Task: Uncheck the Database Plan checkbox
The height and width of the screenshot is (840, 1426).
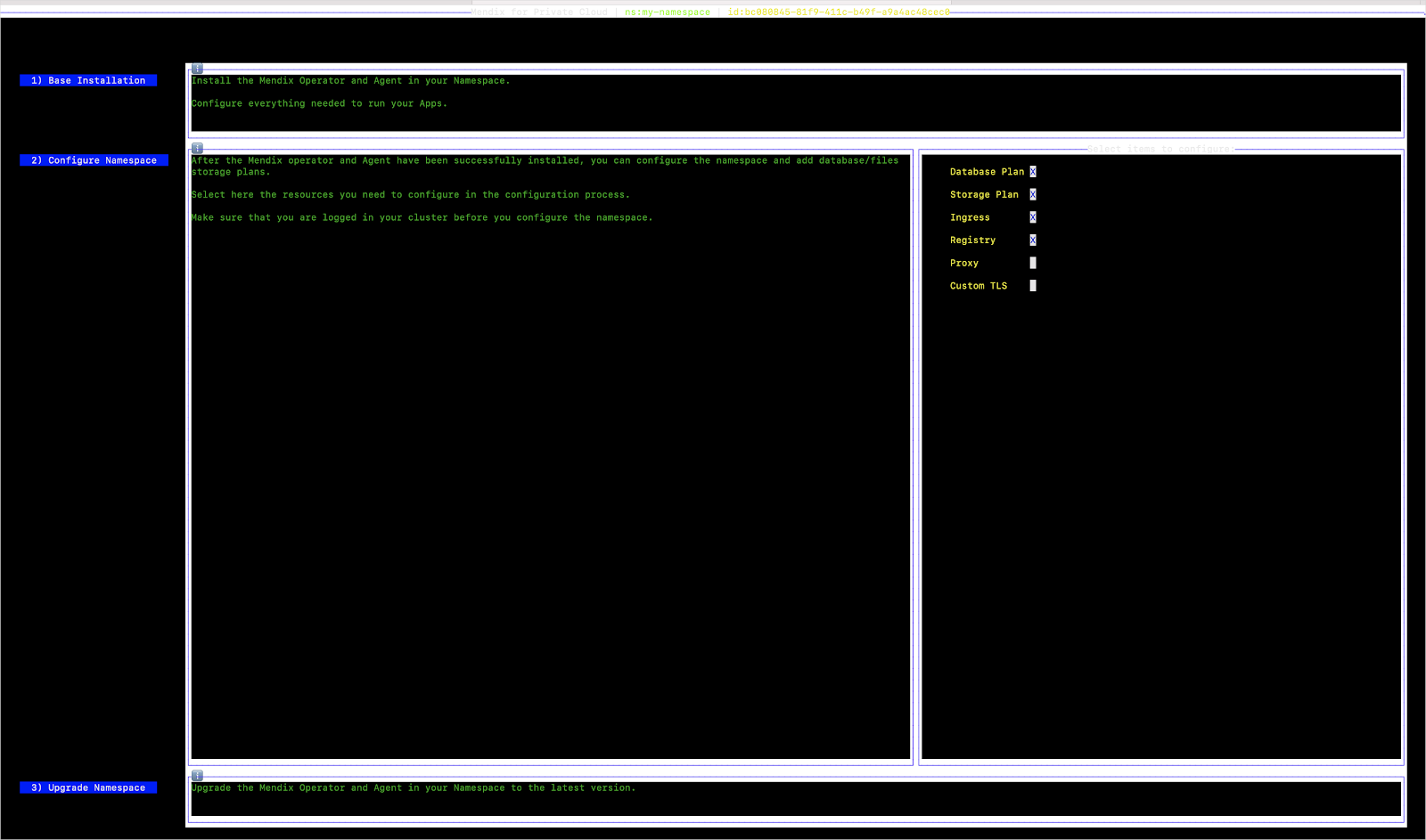Action: coord(1032,171)
